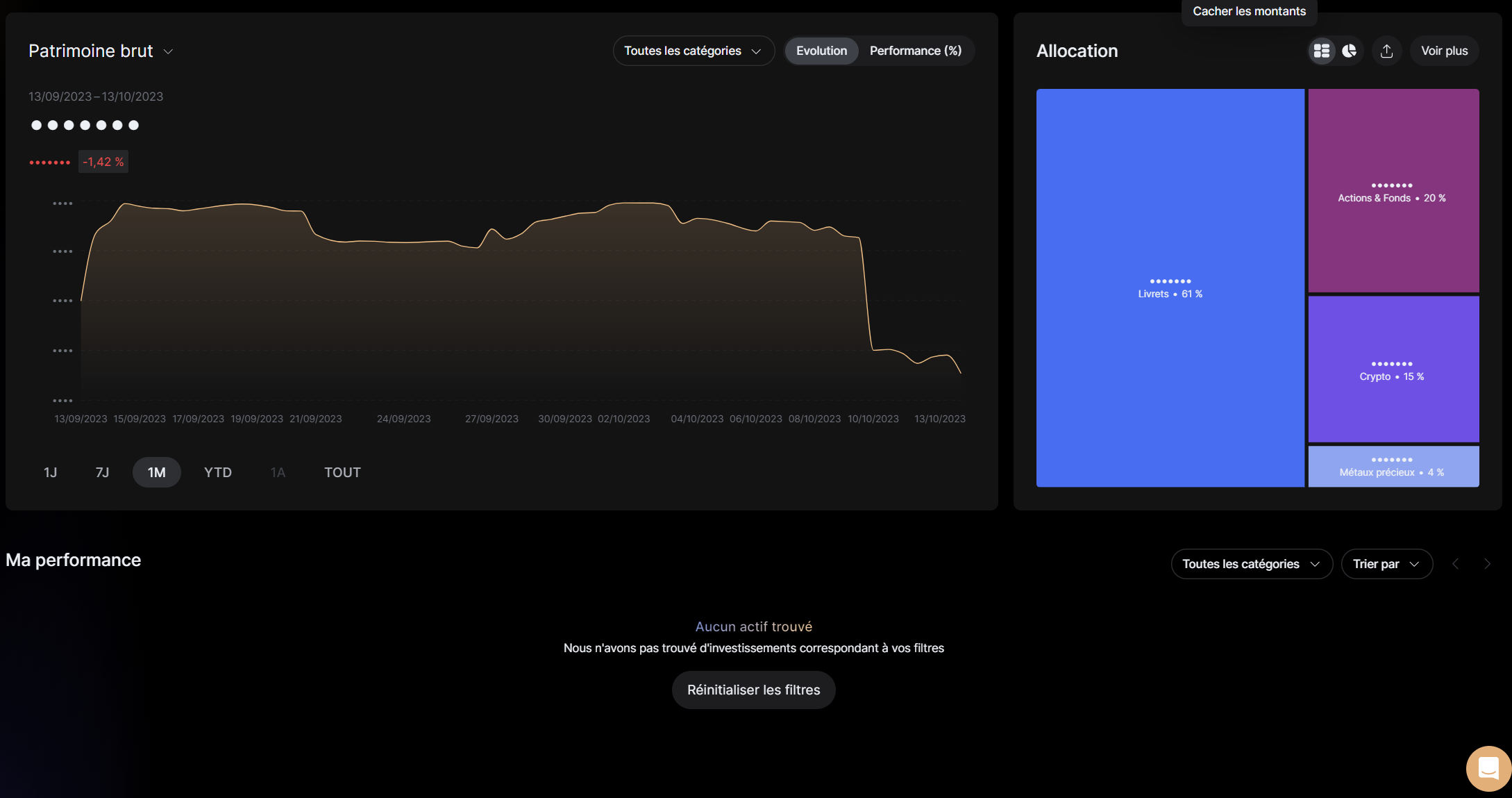Open the chat support bubble icon
1512x798 pixels.
[x=1488, y=768]
